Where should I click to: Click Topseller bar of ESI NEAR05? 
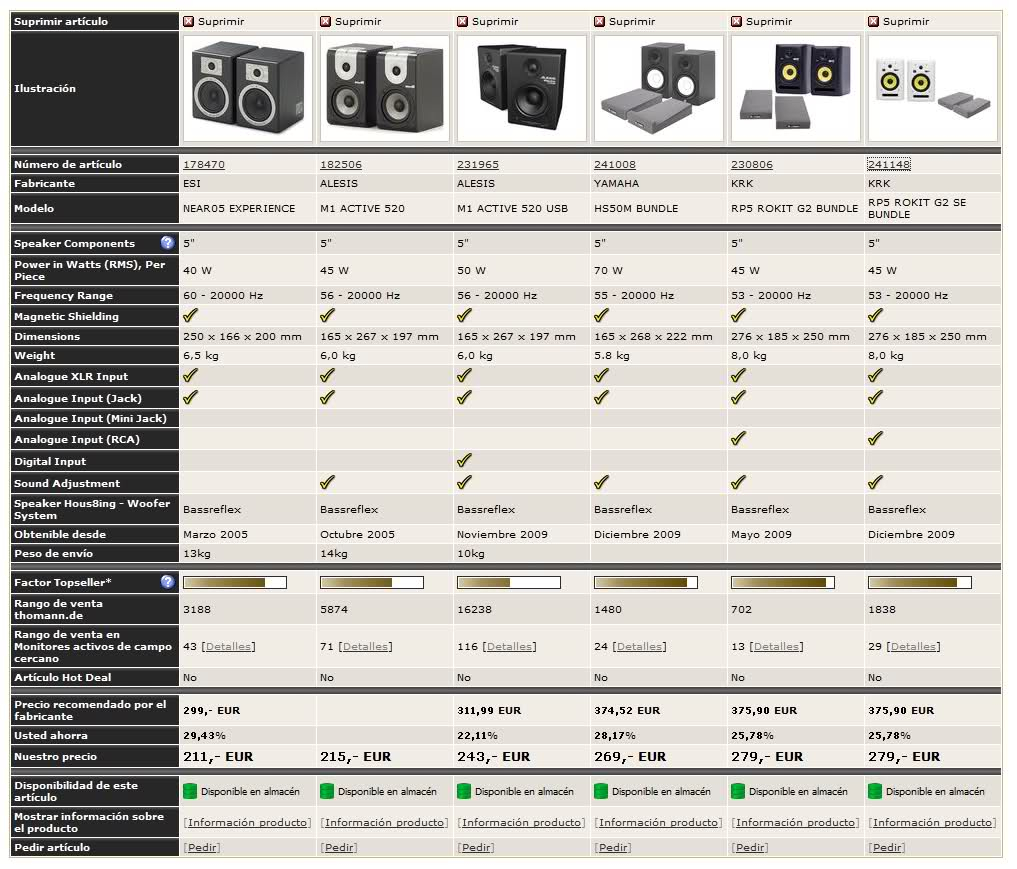point(235,582)
